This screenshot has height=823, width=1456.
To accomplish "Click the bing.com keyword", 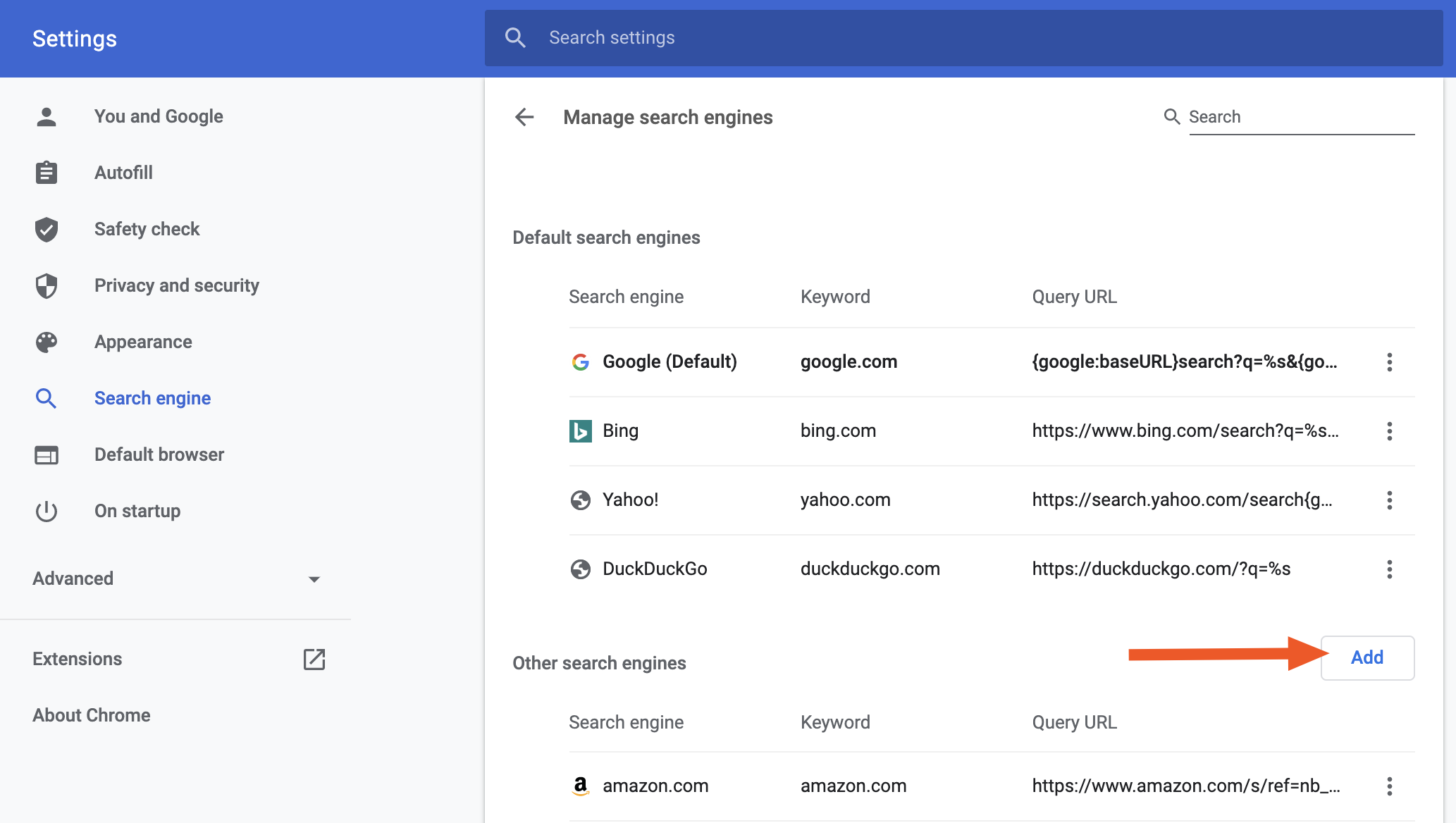I will click(x=838, y=431).
